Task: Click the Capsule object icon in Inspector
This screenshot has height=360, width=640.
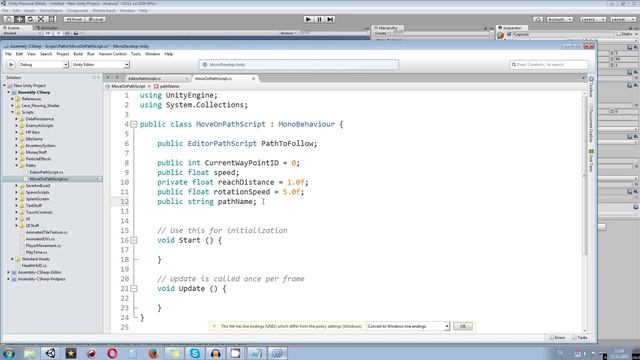Action: [x=501, y=36]
